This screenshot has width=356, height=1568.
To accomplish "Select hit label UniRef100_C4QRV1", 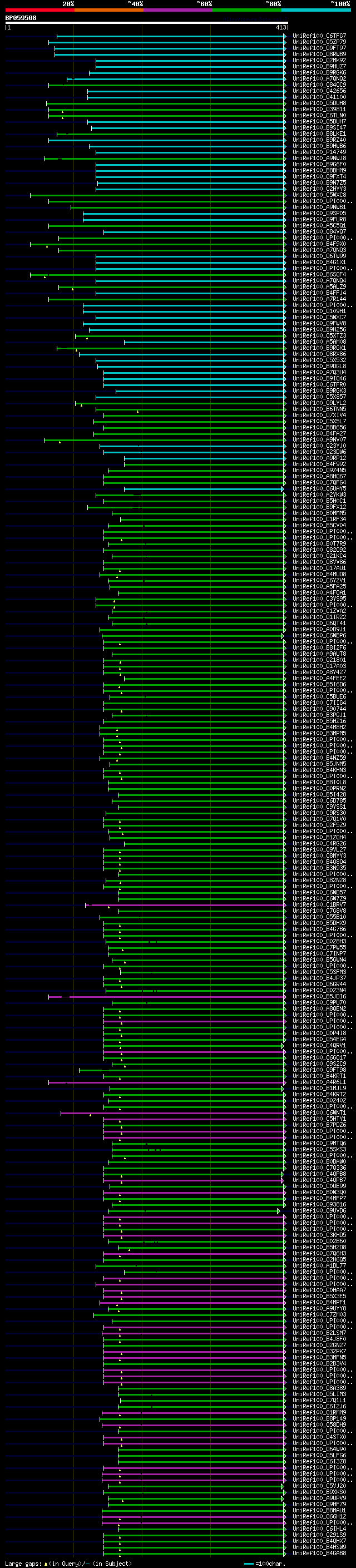I will point(319,1045).
